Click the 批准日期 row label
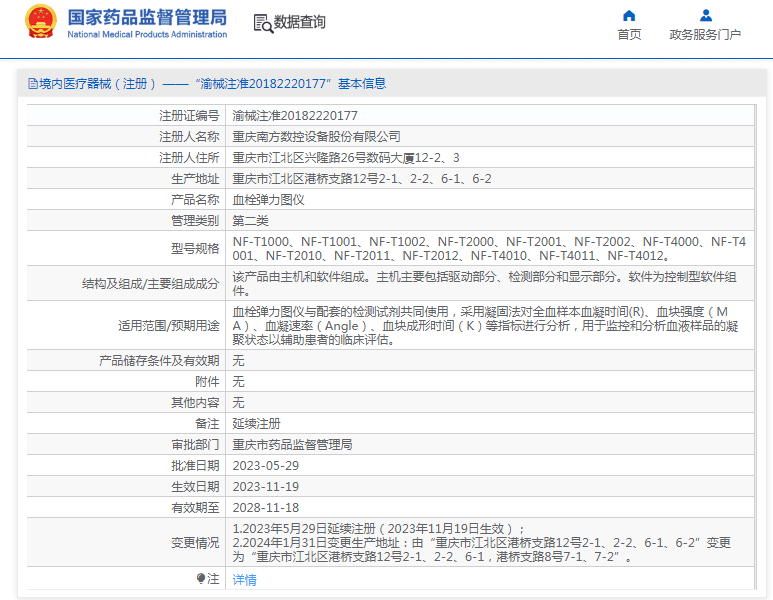773x600 pixels. (x=195, y=466)
